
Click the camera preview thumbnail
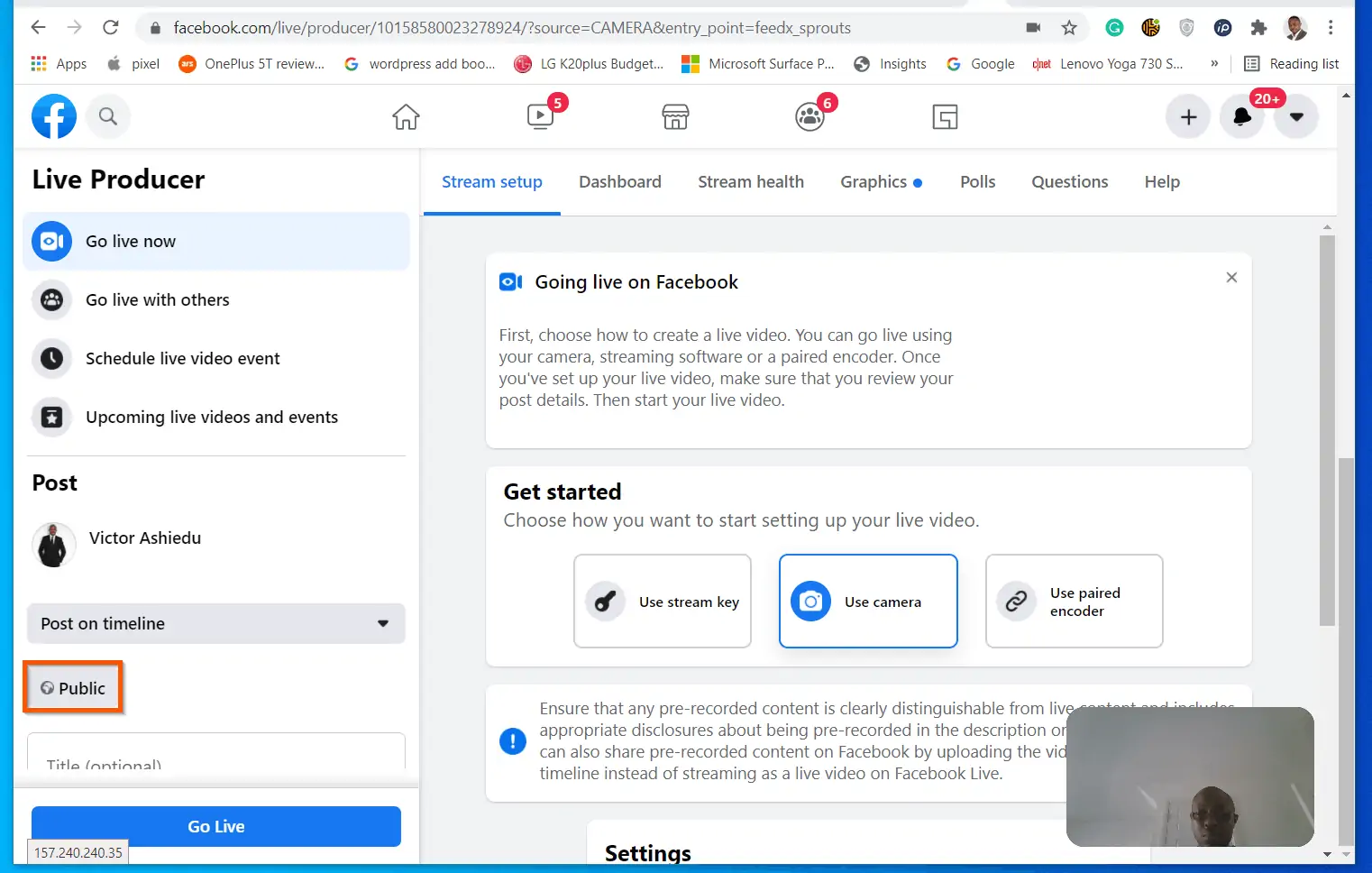tap(1190, 777)
